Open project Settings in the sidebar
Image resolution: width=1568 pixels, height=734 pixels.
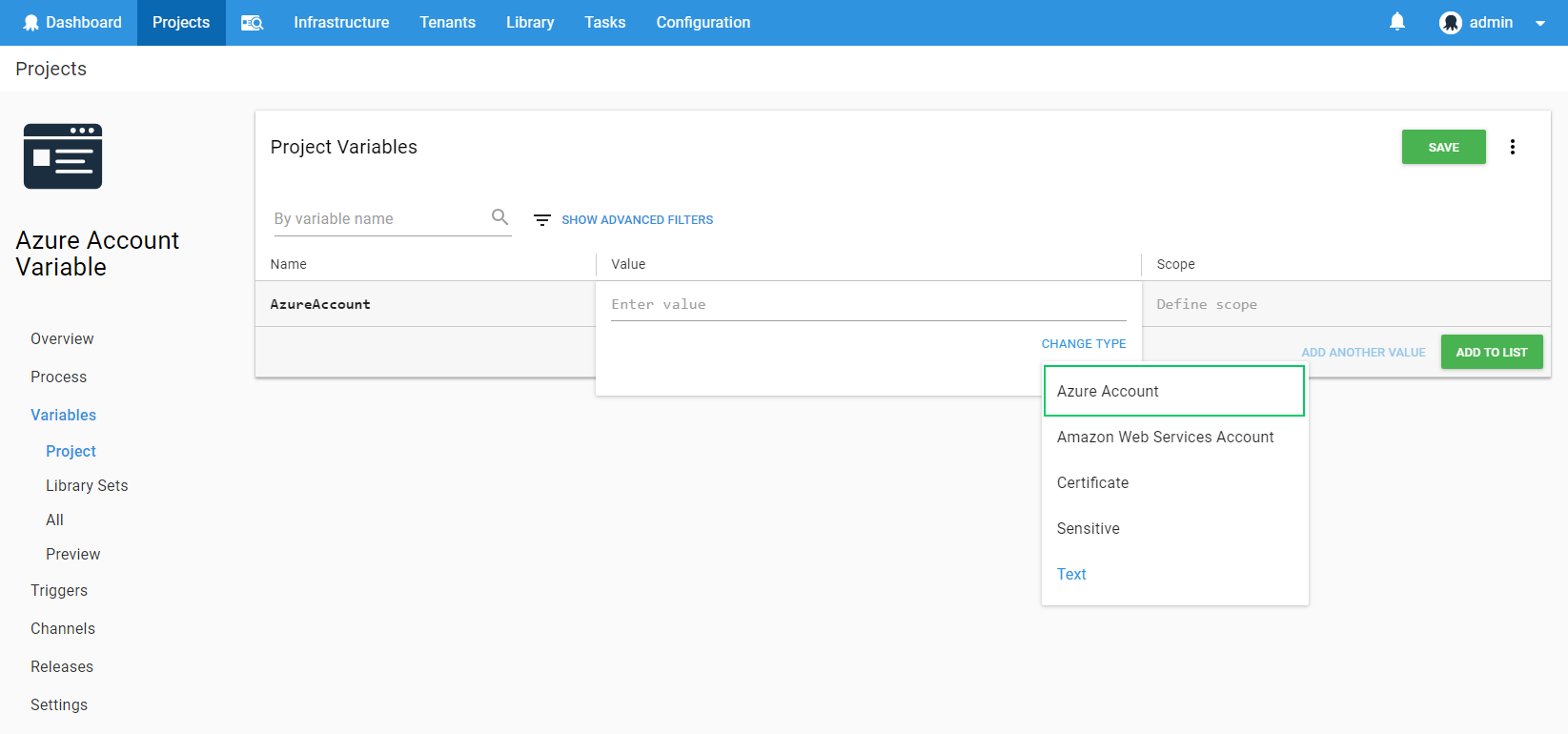pos(59,705)
